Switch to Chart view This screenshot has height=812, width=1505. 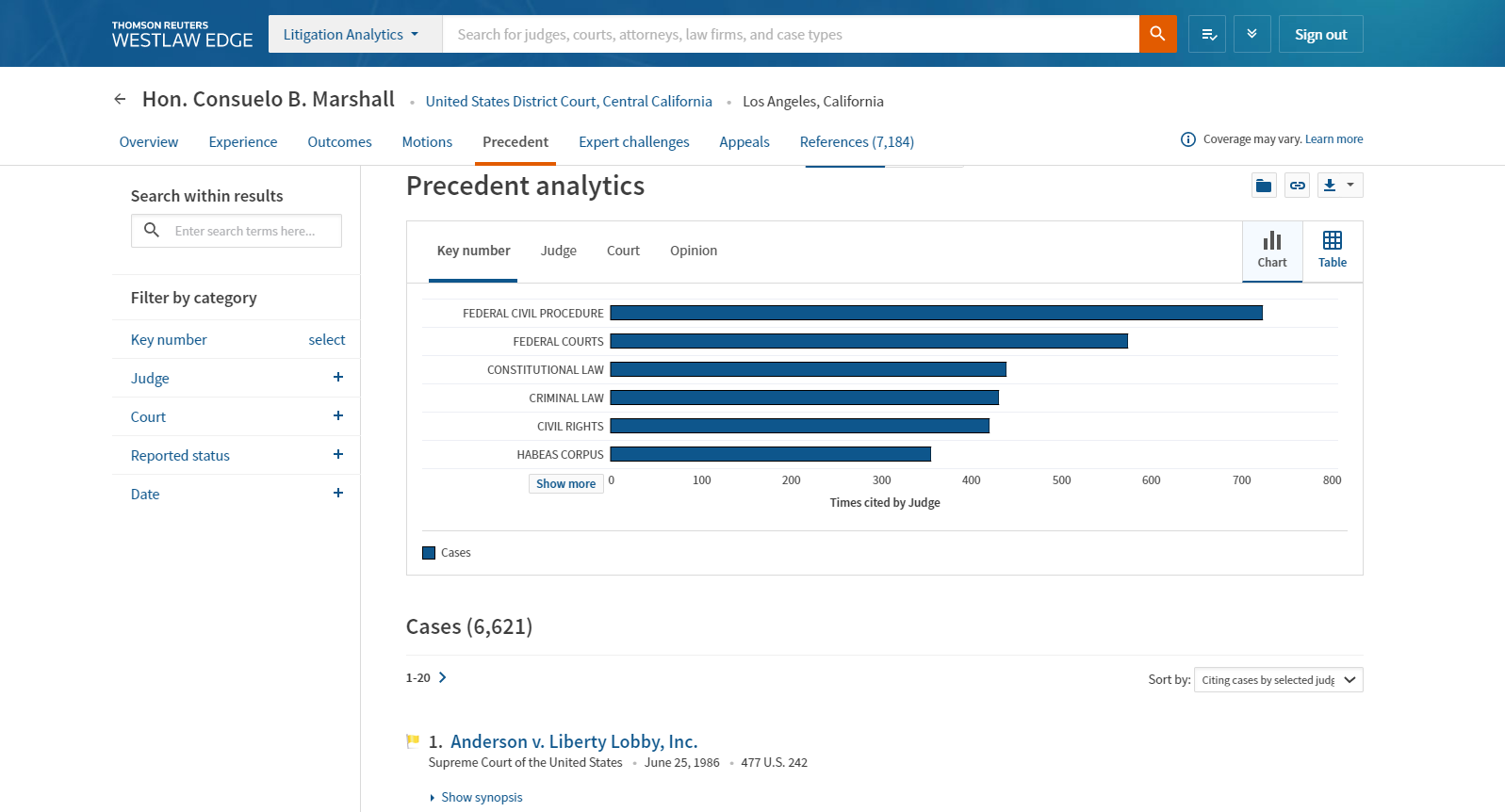click(1271, 251)
